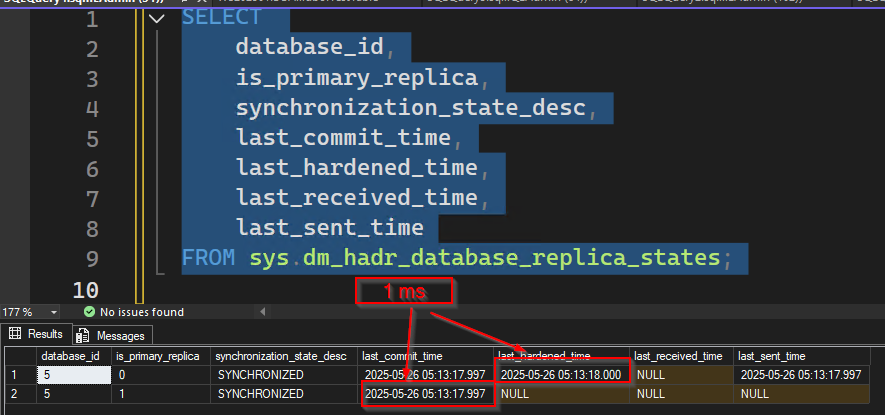885x415 pixels.
Task: Select row 1 header in results grid
Action: 21,375
